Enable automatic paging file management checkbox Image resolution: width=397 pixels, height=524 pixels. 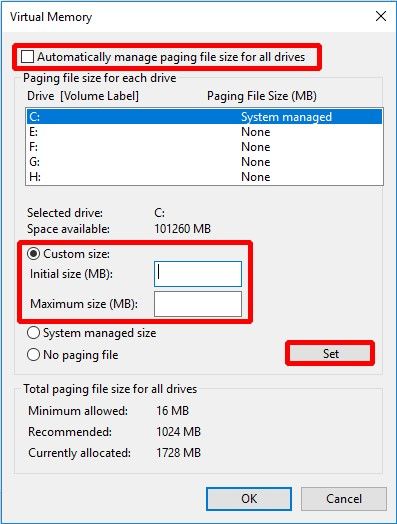point(27,56)
